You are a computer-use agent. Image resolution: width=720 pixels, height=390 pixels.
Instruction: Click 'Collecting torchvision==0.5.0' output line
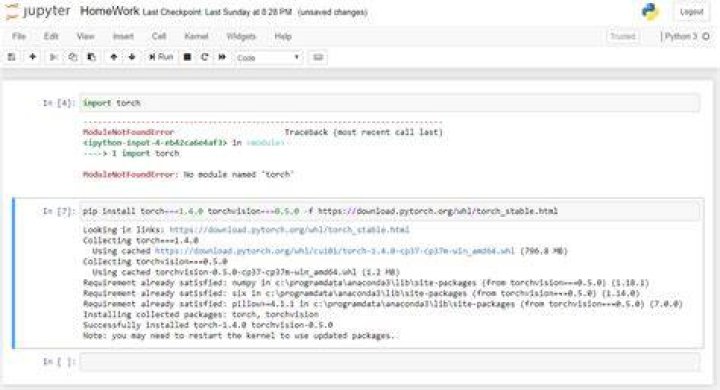point(155,261)
